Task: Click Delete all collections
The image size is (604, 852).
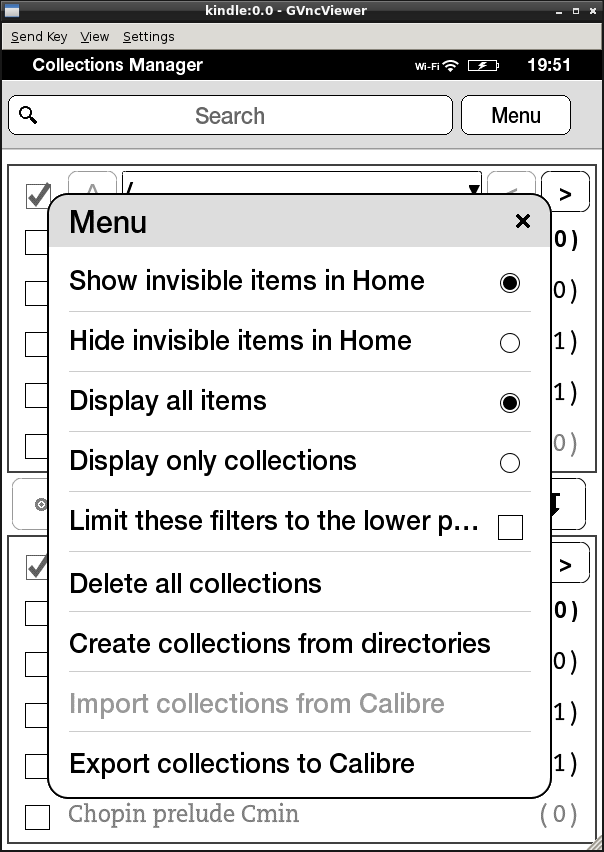Action: [196, 583]
